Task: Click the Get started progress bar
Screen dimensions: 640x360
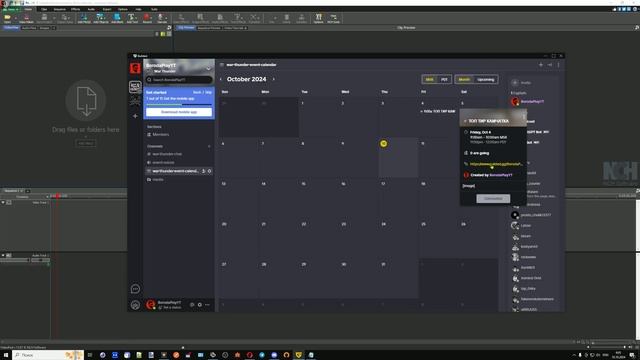Action: [179, 104]
